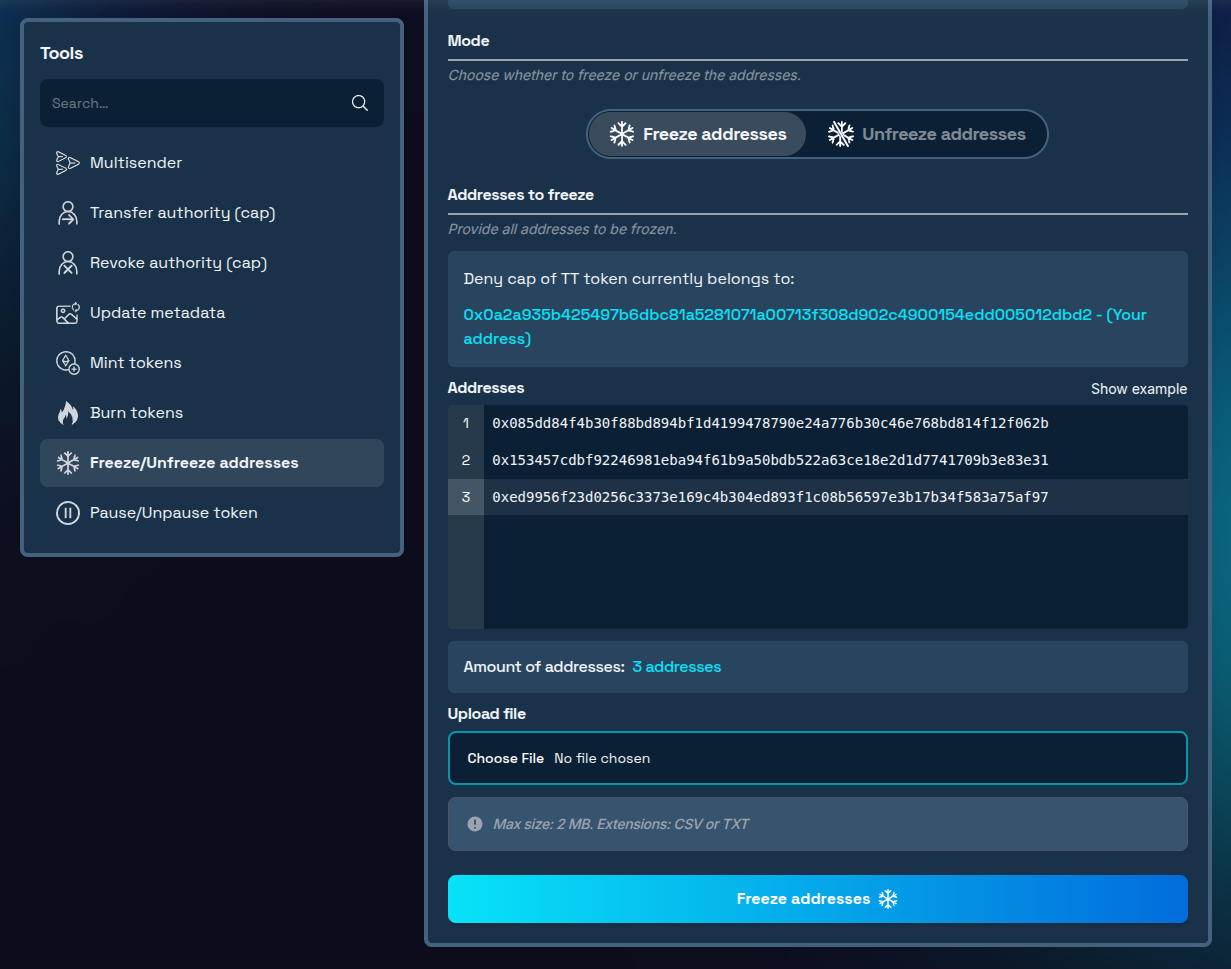This screenshot has height=969, width=1231.
Task: Click the search magnifier icon in Tools
Action: click(x=360, y=103)
